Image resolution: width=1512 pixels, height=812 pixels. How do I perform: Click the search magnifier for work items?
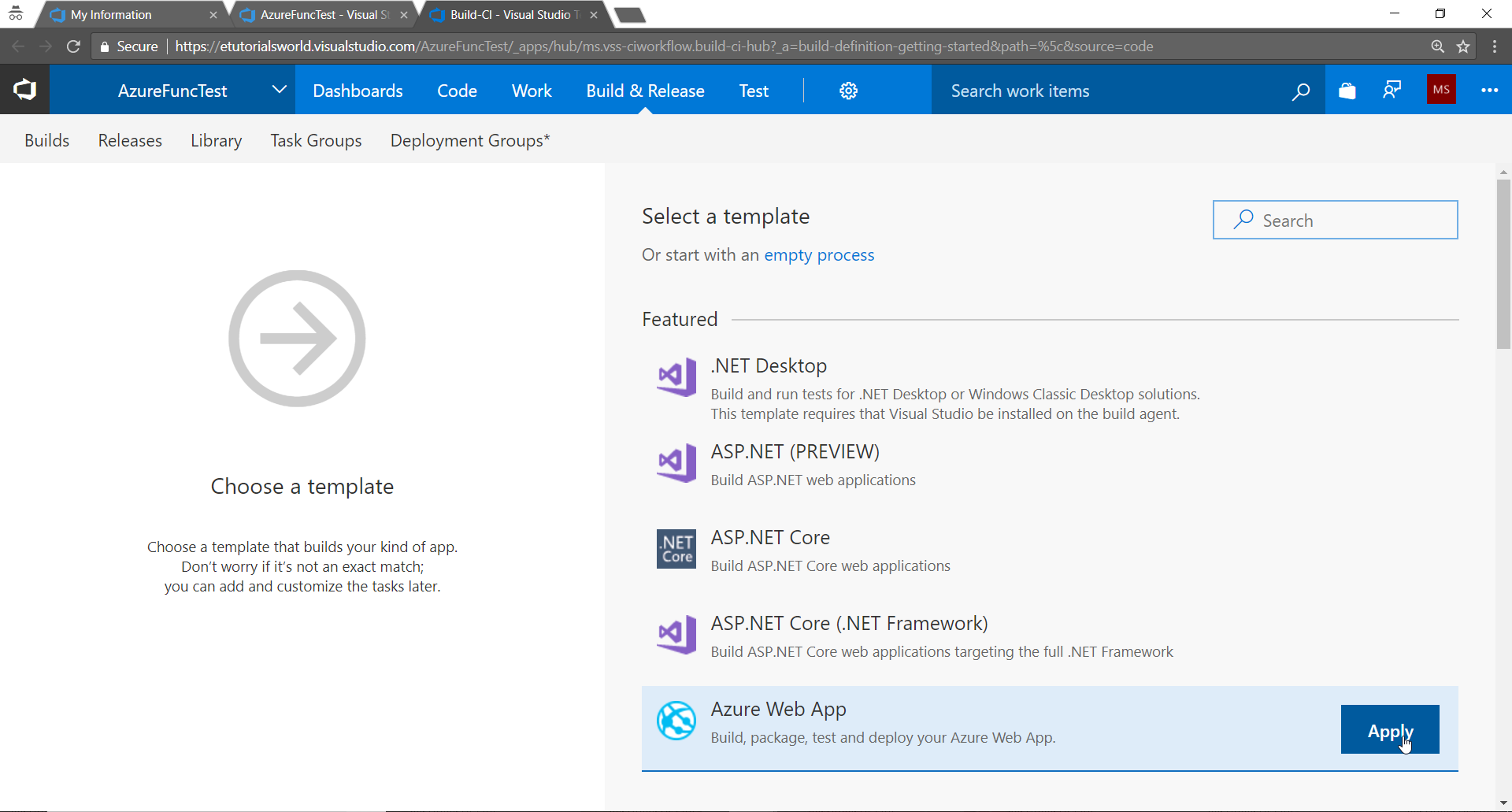tap(1301, 91)
